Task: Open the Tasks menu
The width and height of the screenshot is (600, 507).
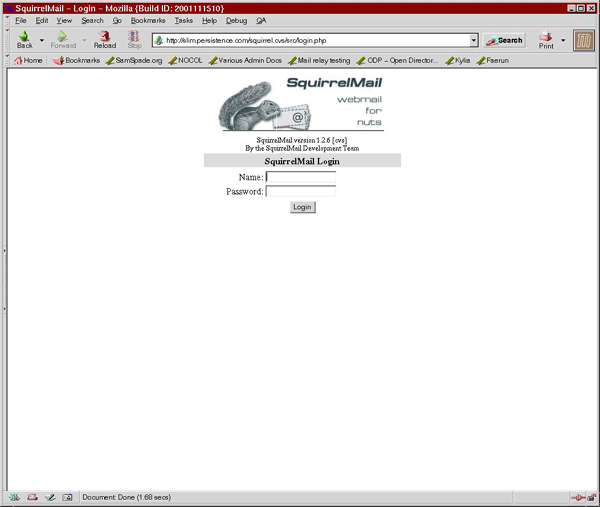Action: tap(184, 20)
